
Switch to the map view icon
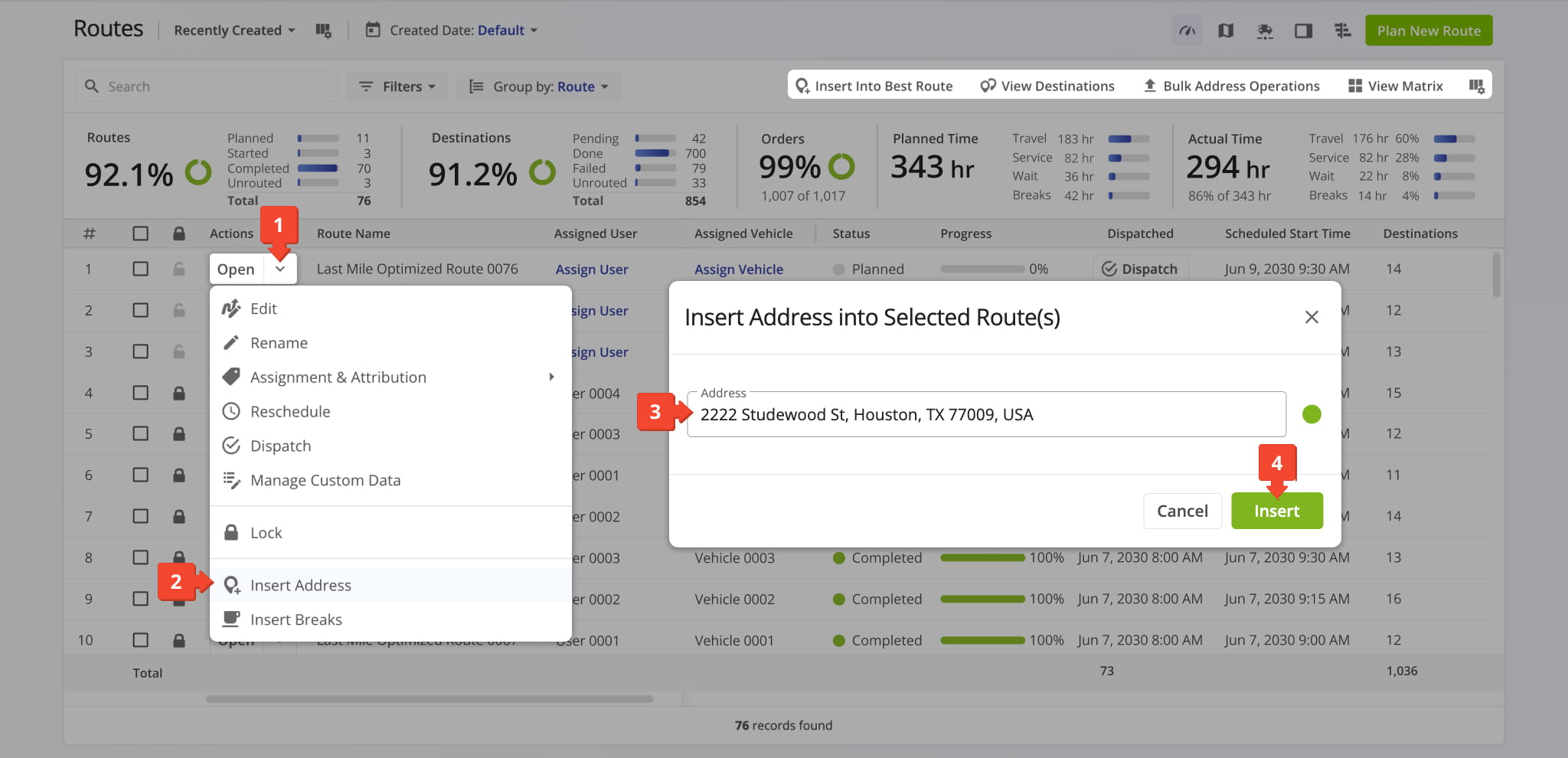click(x=1226, y=31)
